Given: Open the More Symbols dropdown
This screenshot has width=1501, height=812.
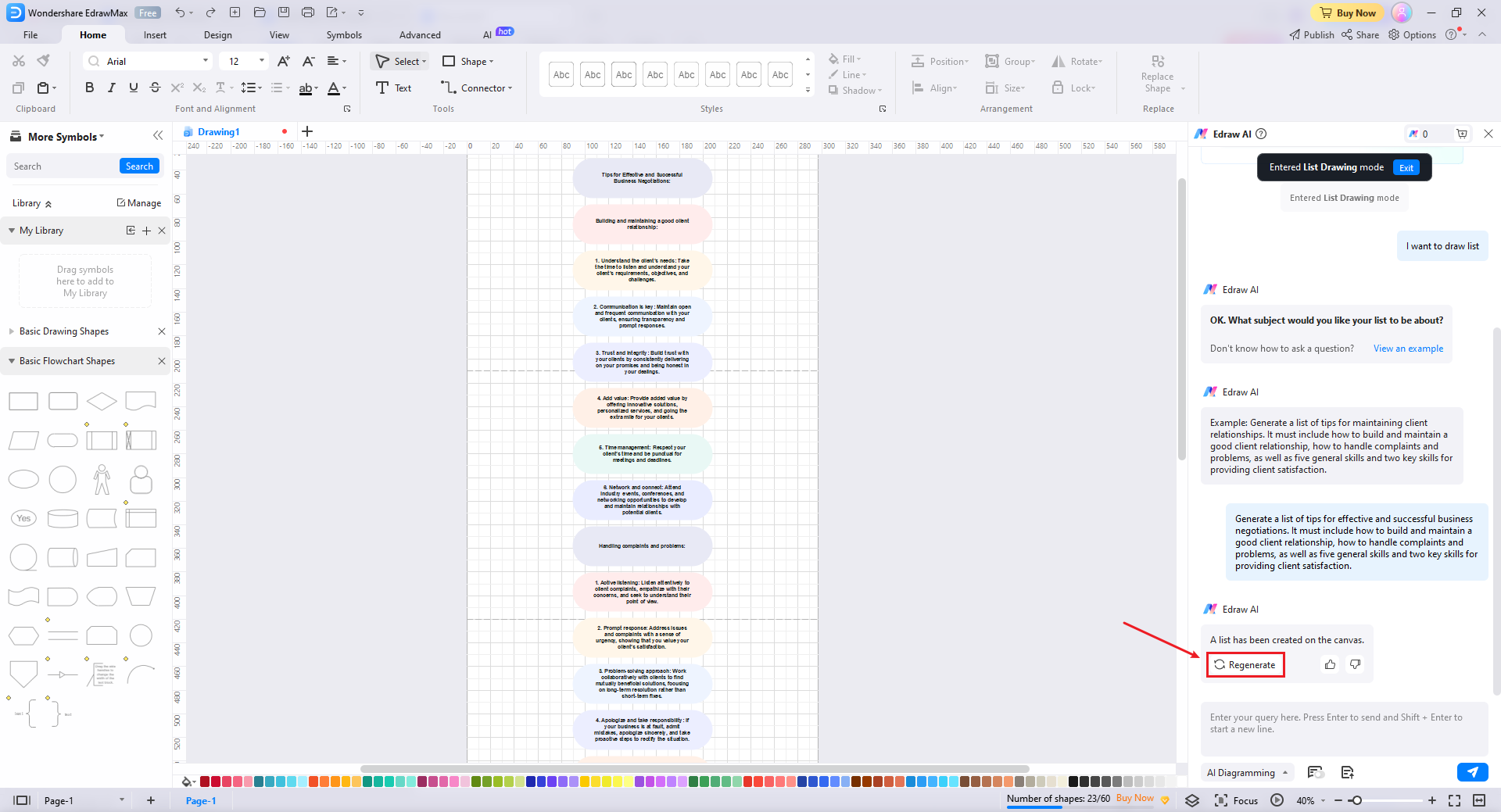Looking at the screenshot, I should pyautogui.click(x=66, y=137).
